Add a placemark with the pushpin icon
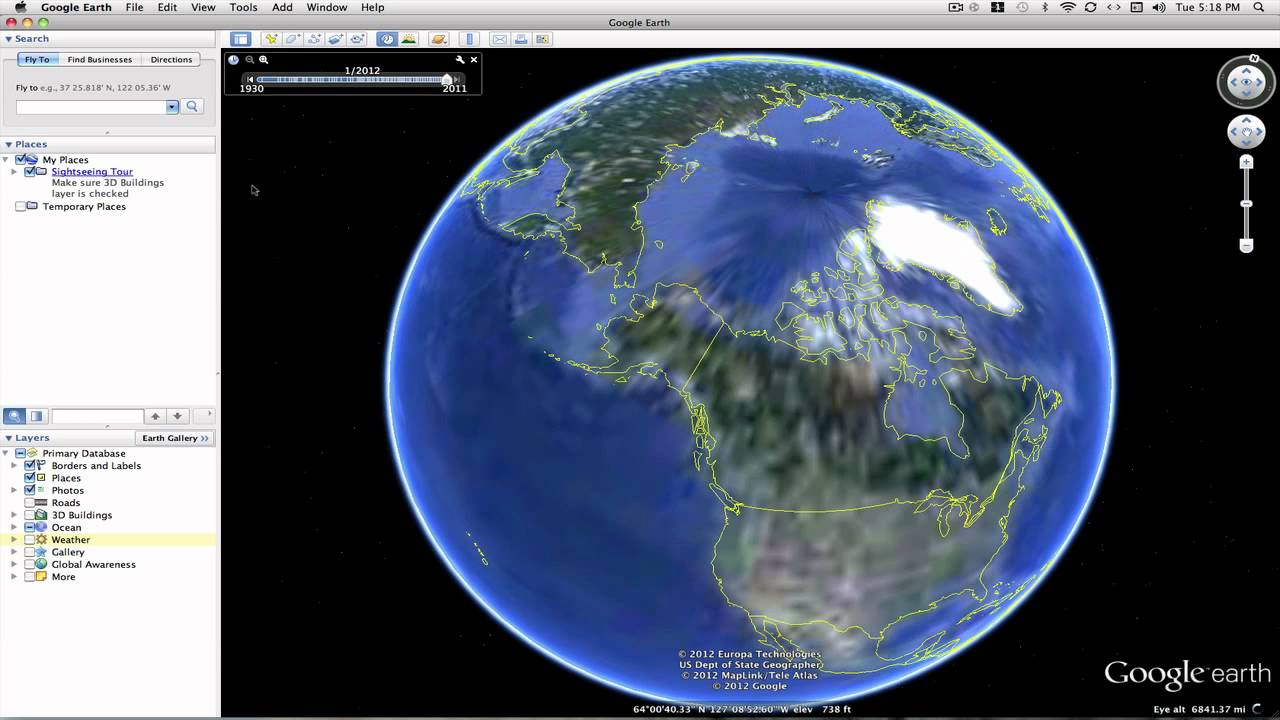Image resolution: width=1280 pixels, height=720 pixels. coord(271,39)
